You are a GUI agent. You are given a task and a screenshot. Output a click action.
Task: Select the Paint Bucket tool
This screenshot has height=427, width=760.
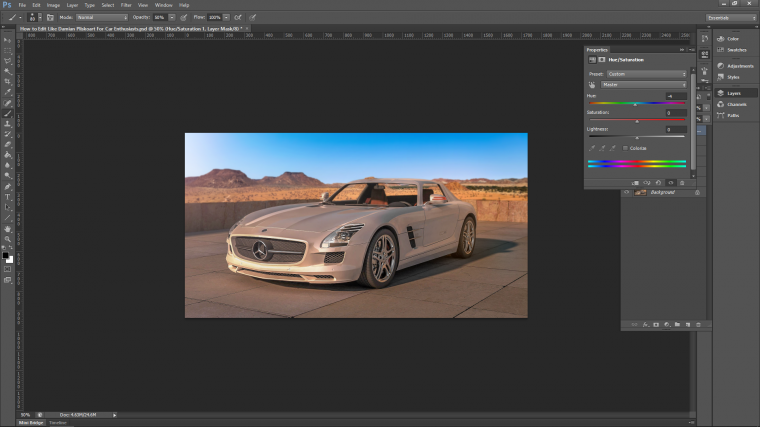click(7, 155)
